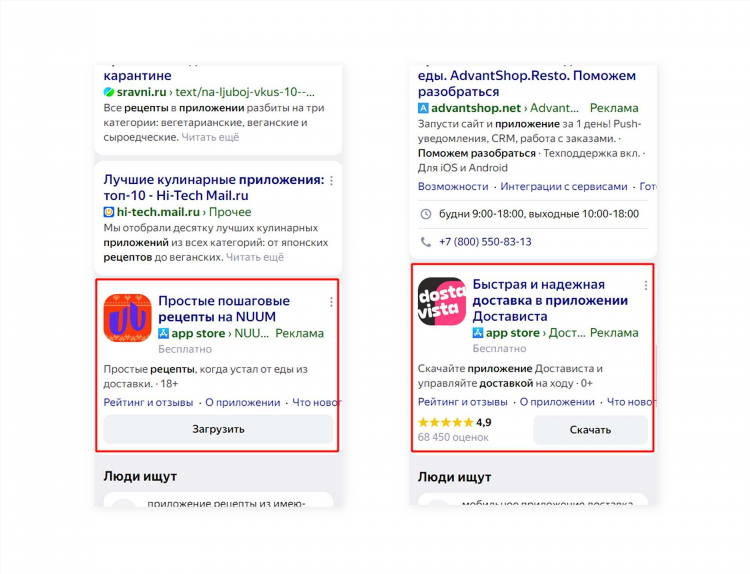Open the NUUM app icon

click(127, 318)
